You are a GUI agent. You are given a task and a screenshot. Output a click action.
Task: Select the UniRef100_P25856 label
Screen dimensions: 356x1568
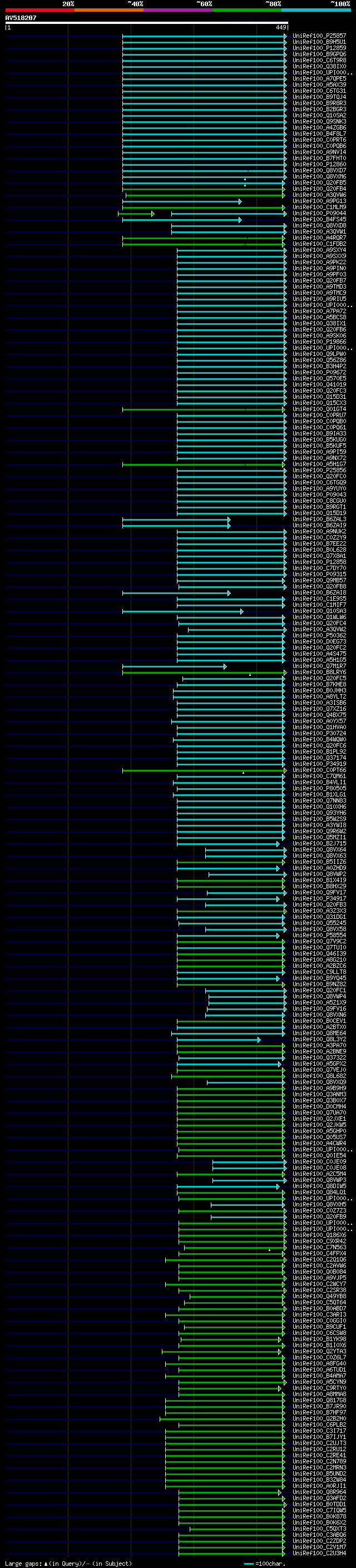319,471
